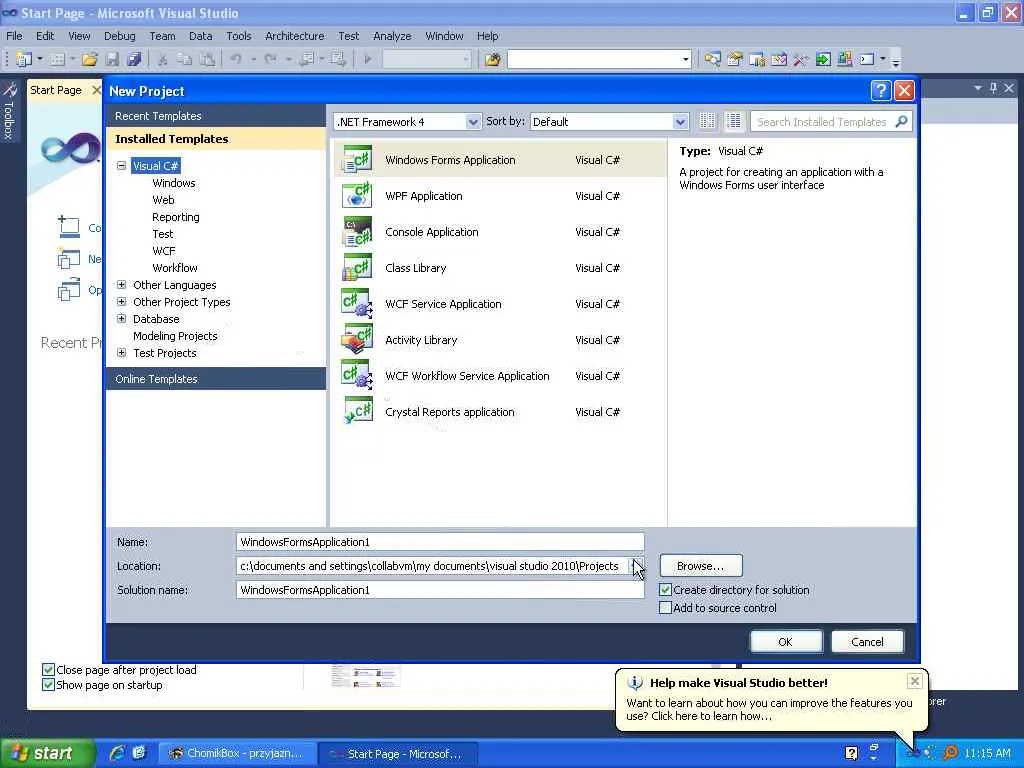
Task: Expand the Test Projects node
Action: [121, 353]
